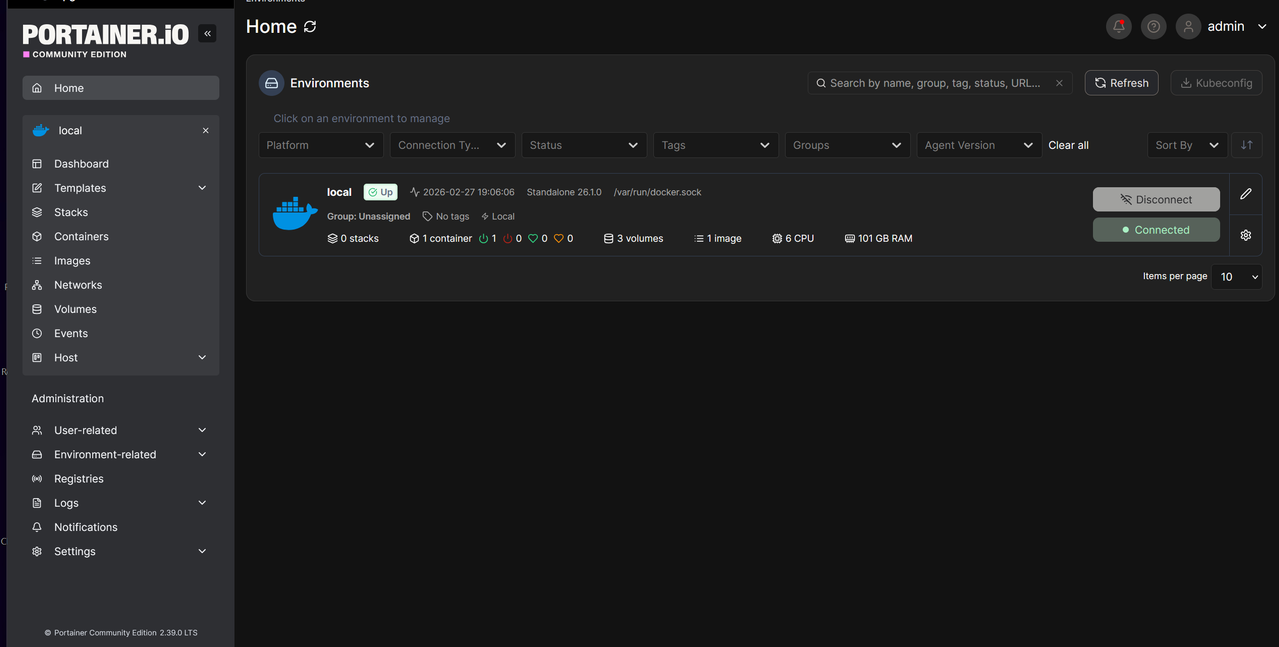Click the Portainer.io logo

point(106,35)
